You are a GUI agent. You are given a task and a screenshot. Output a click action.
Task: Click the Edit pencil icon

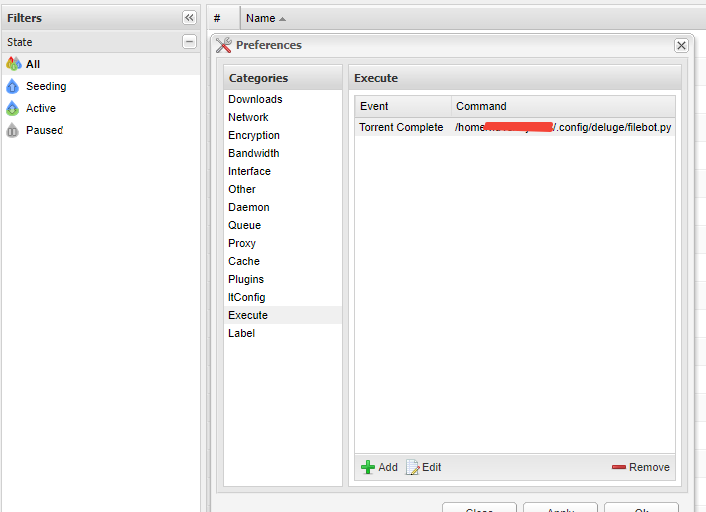pos(412,467)
